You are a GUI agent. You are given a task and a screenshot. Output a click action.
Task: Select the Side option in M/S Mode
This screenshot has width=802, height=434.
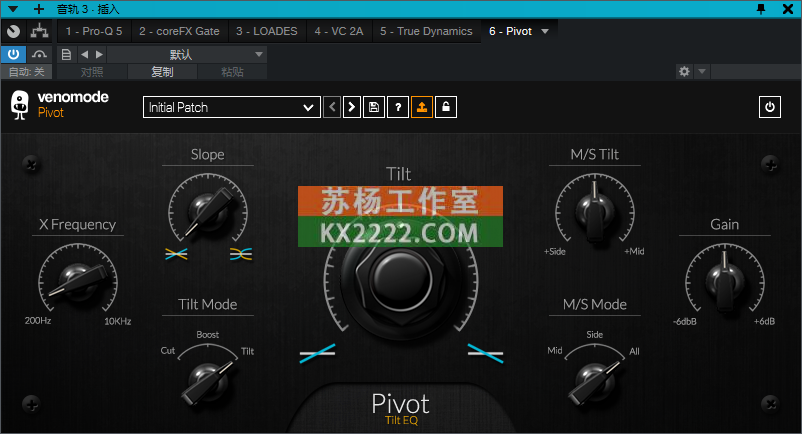click(594, 335)
